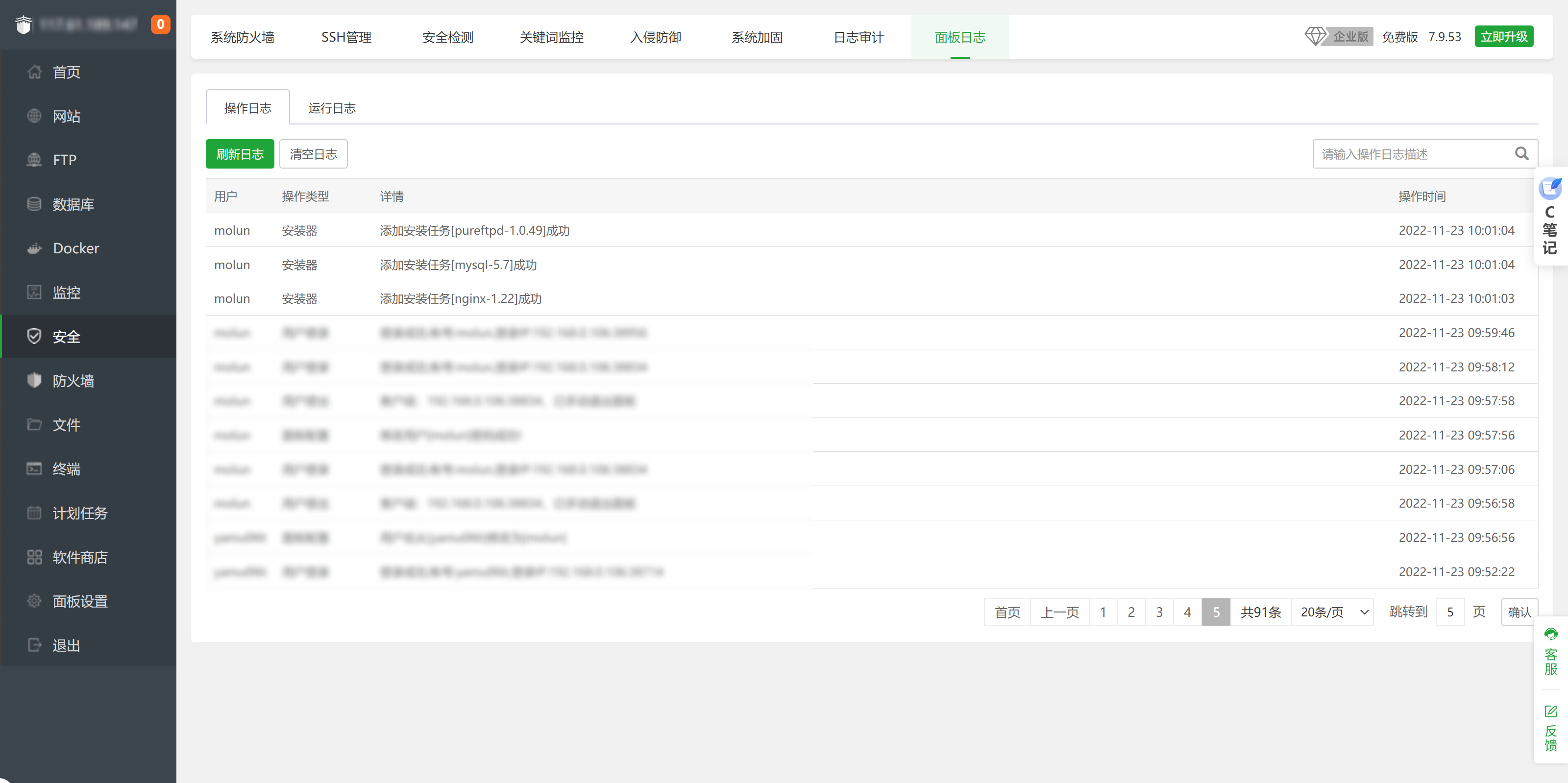Go to page 4
The image size is (1568, 783).
(x=1188, y=612)
